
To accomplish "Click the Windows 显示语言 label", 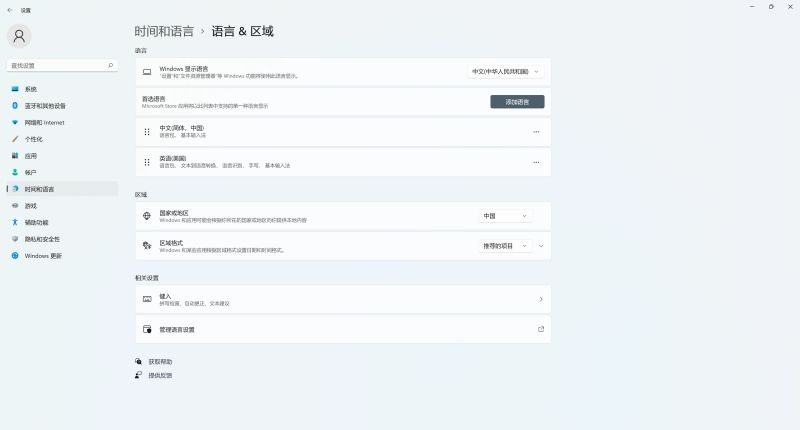I will click(x=184, y=68).
